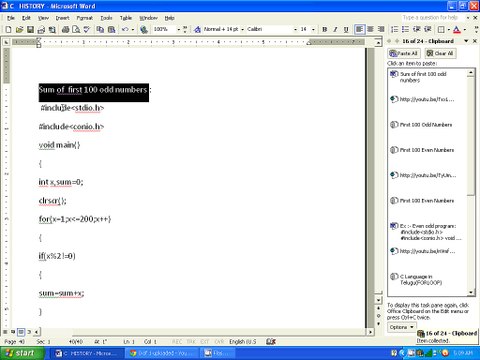Close the Clipboard task pane
Screen dimensions: 480x360
click(x=475, y=41)
